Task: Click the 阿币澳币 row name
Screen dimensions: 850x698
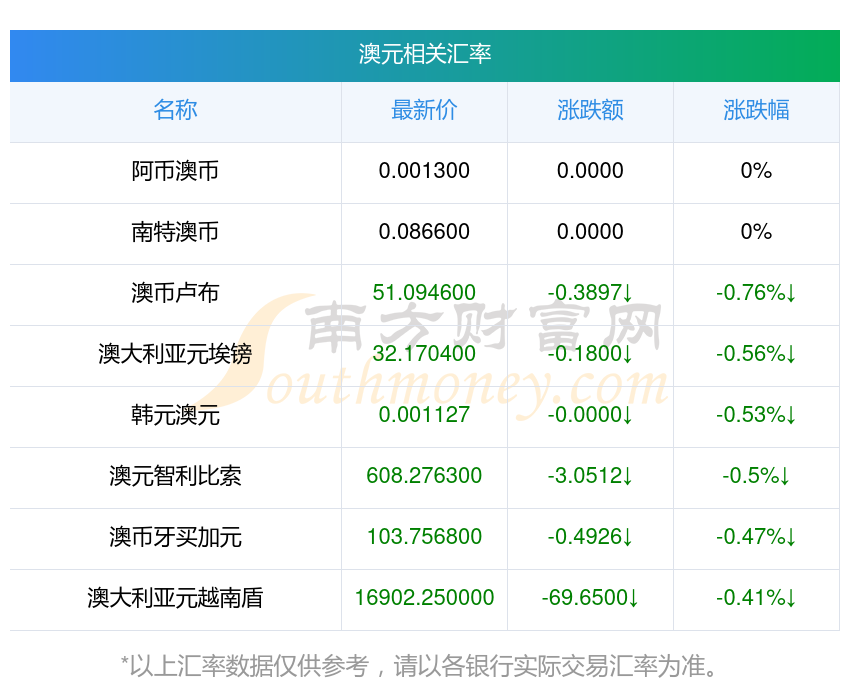Action: pos(175,171)
